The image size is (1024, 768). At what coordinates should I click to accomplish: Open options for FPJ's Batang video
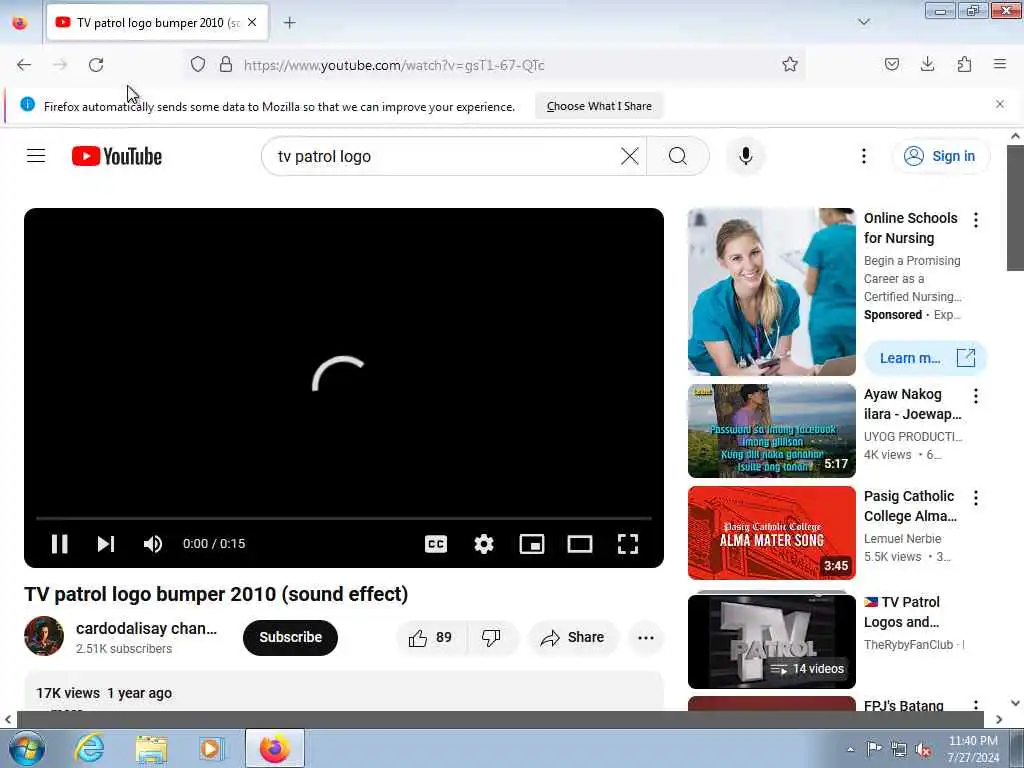pyautogui.click(x=976, y=705)
